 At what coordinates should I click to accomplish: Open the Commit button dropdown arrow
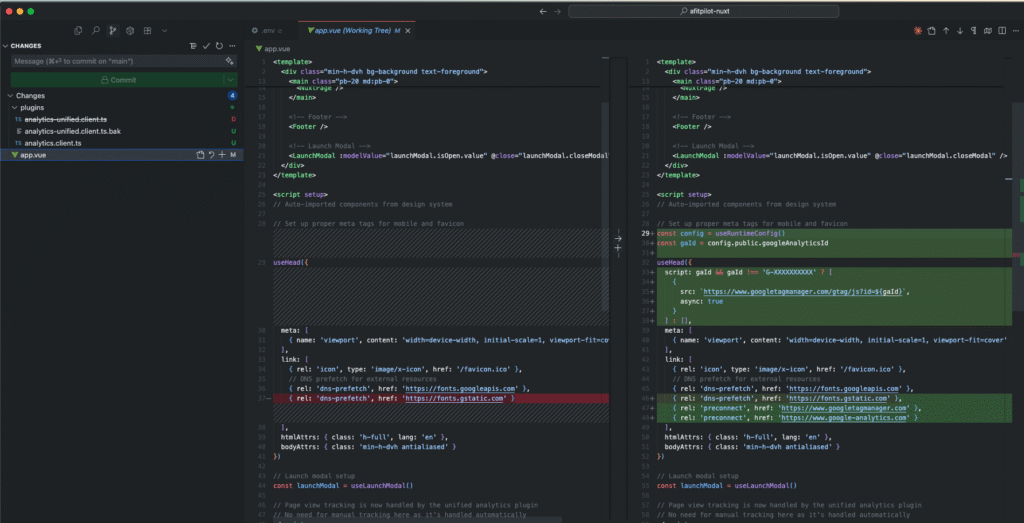[230, 80]
